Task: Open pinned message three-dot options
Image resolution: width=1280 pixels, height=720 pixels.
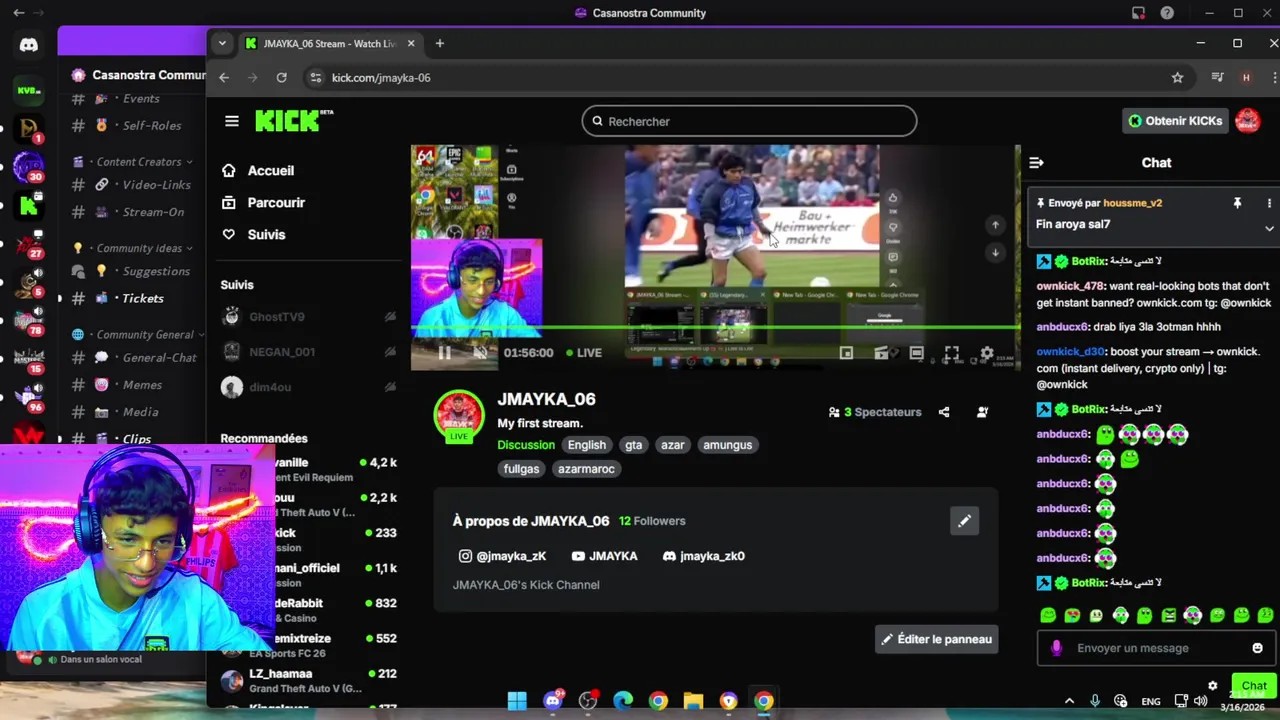Action: pyautogui.click(x=1269, y=203)
